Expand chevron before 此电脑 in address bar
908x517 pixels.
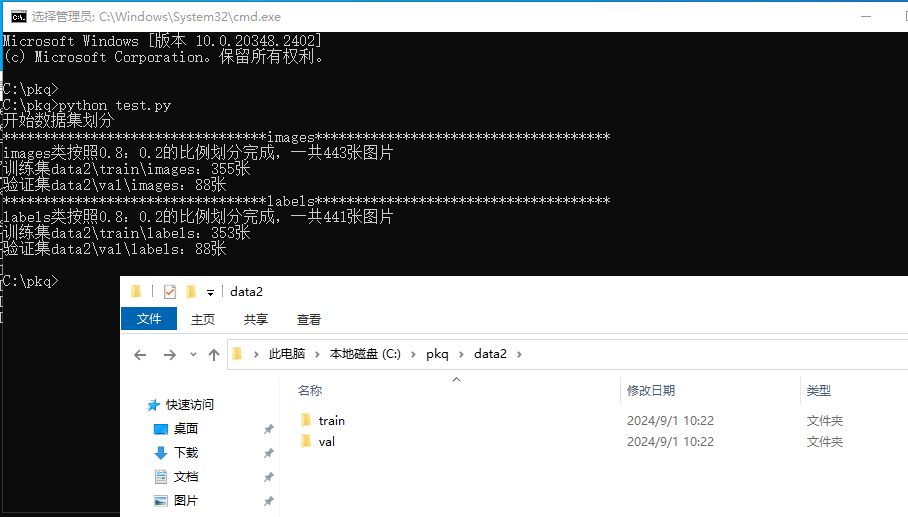point(256,354)
